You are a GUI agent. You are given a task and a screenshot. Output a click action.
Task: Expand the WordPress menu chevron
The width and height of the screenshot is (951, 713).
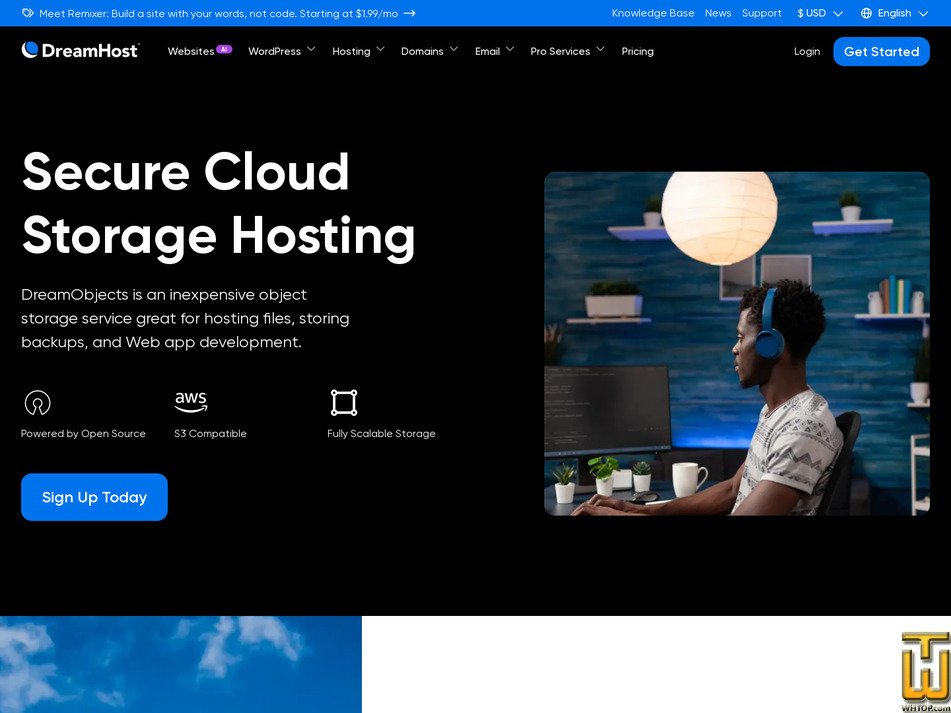pyautogui.click(x=311, y=49)
